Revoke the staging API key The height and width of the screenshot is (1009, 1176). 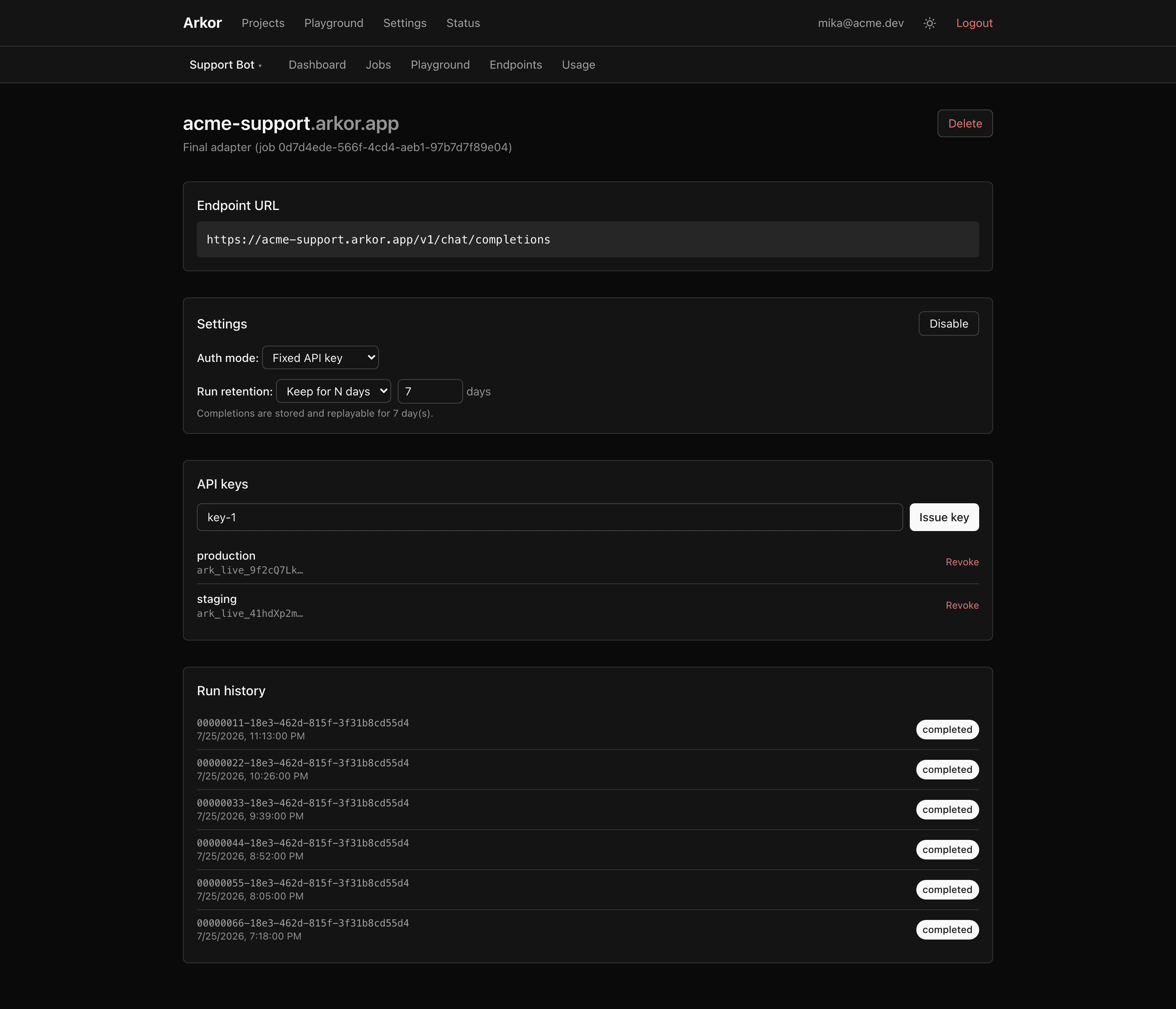point(962,605)
